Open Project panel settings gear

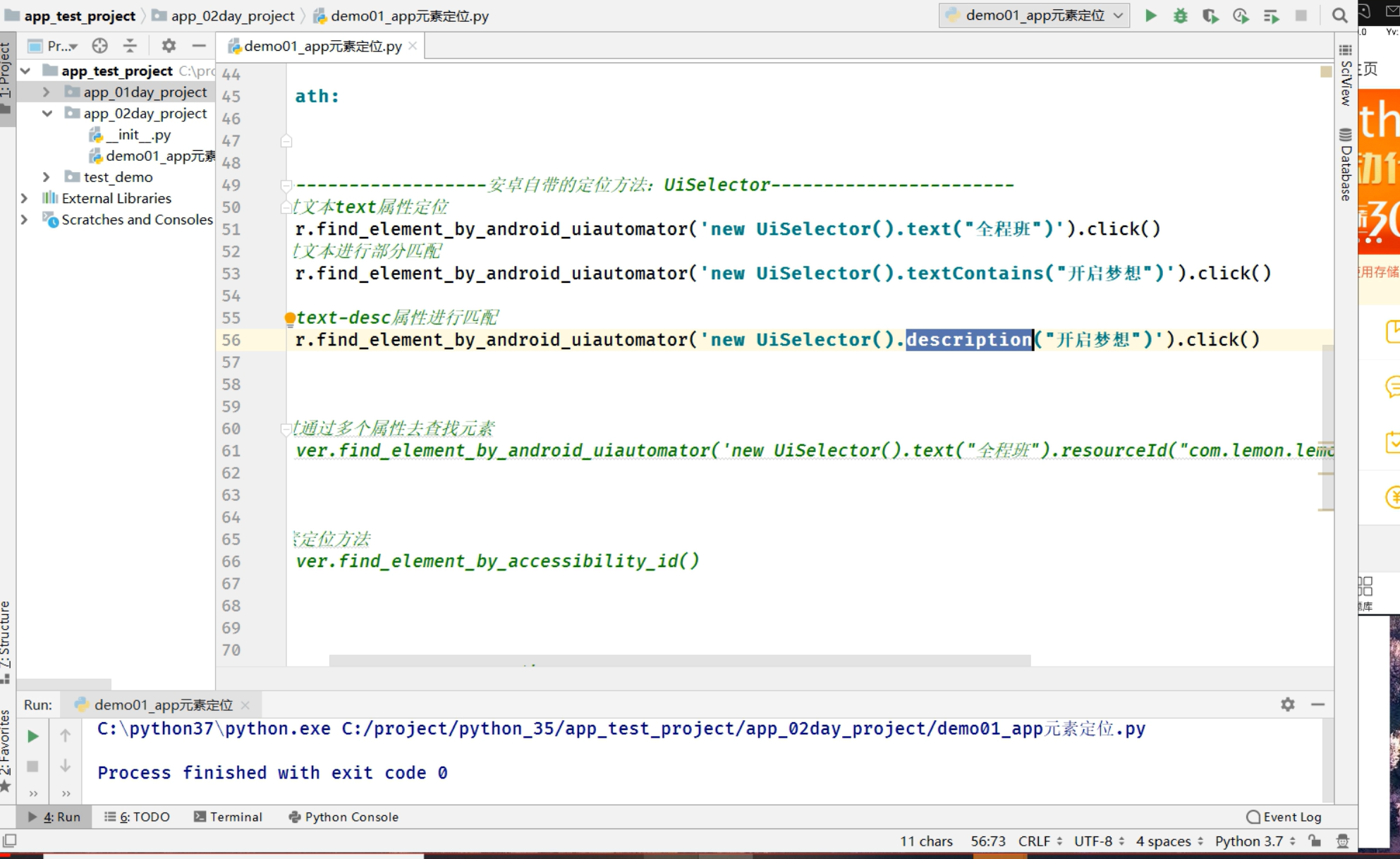coord(168,46)
